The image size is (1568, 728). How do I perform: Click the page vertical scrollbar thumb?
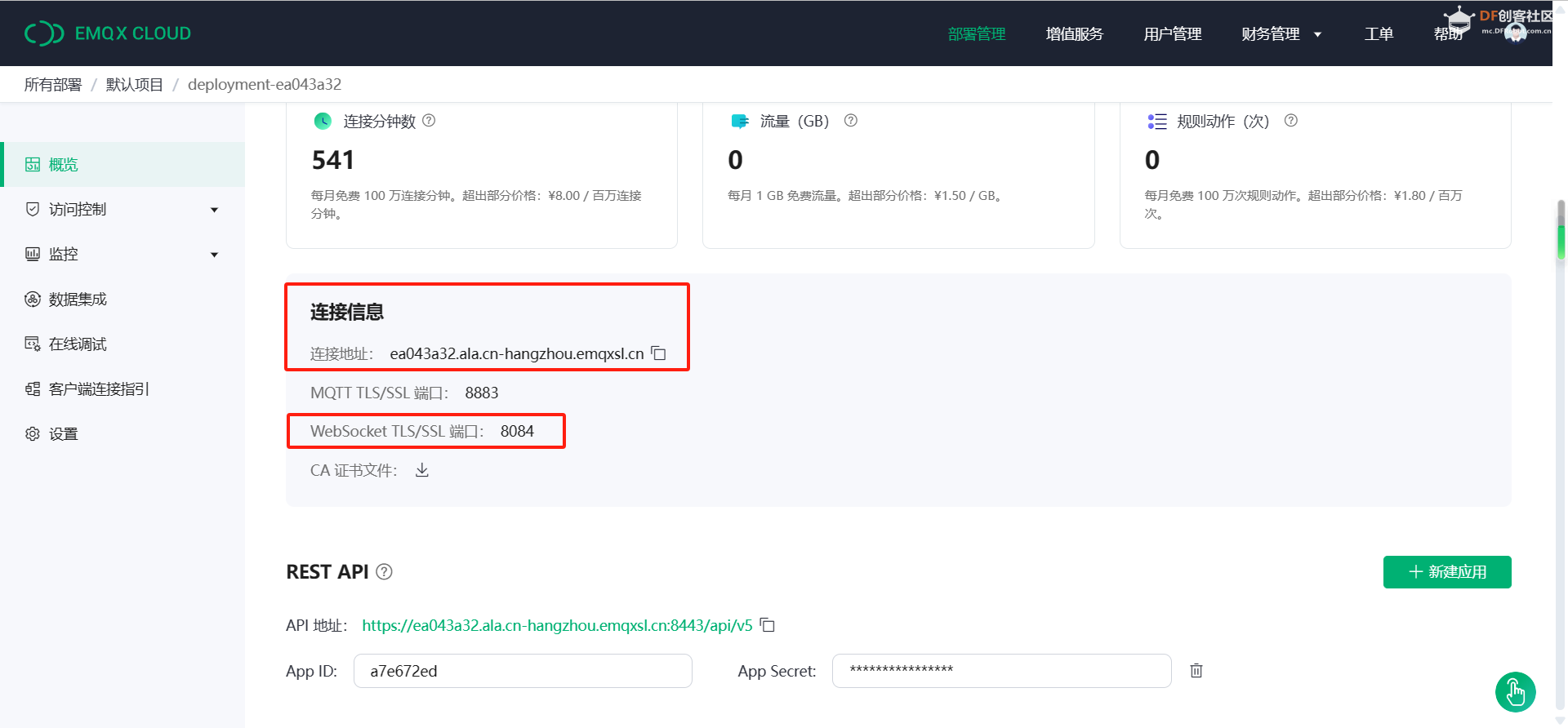(x=1561, y=230)
